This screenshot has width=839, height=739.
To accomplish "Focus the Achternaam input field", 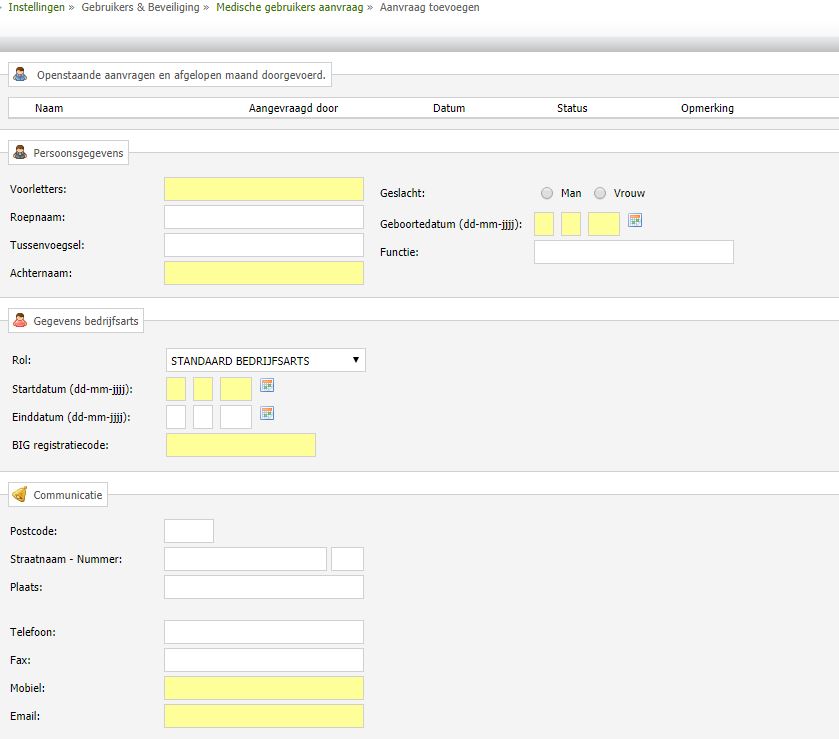I will point(264,273).
